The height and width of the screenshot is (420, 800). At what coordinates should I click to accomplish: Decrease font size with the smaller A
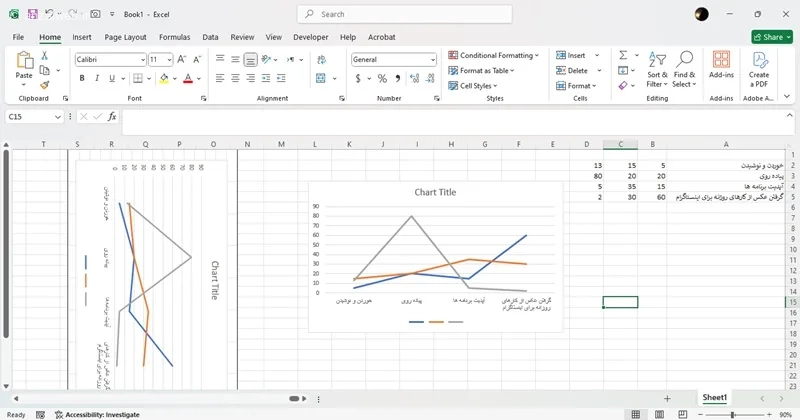(x=197, y=60)
